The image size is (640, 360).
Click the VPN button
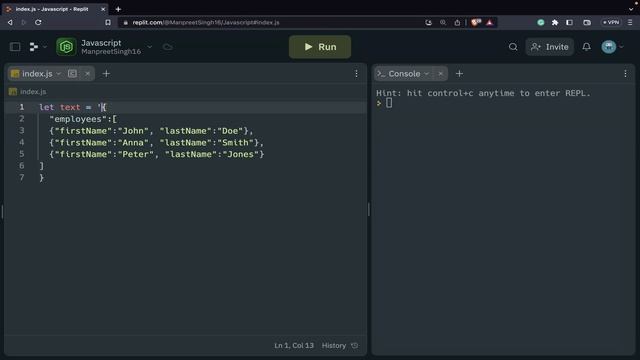[611, 22]
